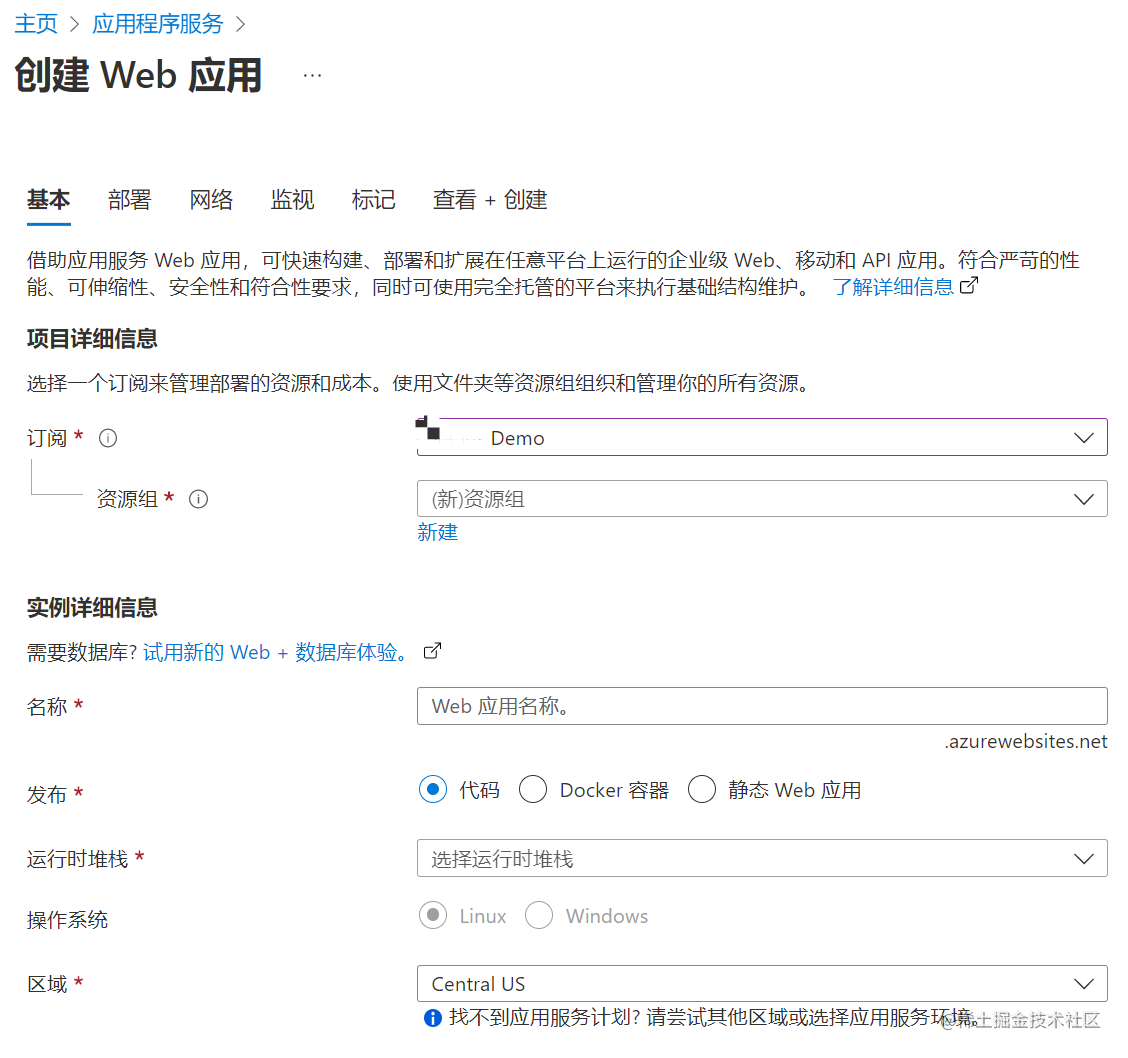Open 了解详细信息 link

[893, 286]
